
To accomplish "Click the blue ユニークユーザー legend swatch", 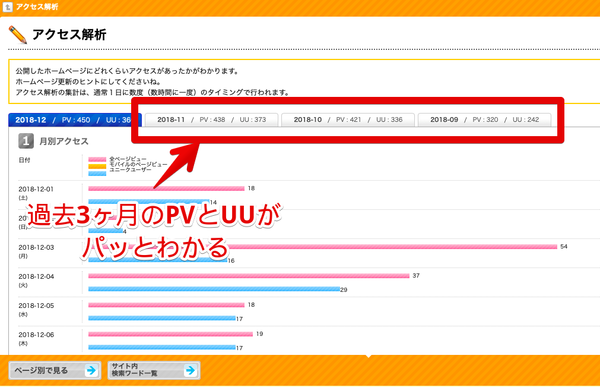I will coord(97,173).
